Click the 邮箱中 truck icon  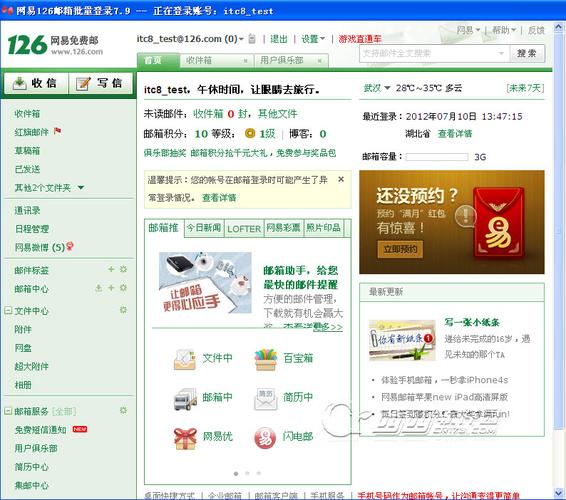pyautogui.click(x=185, y=399)
